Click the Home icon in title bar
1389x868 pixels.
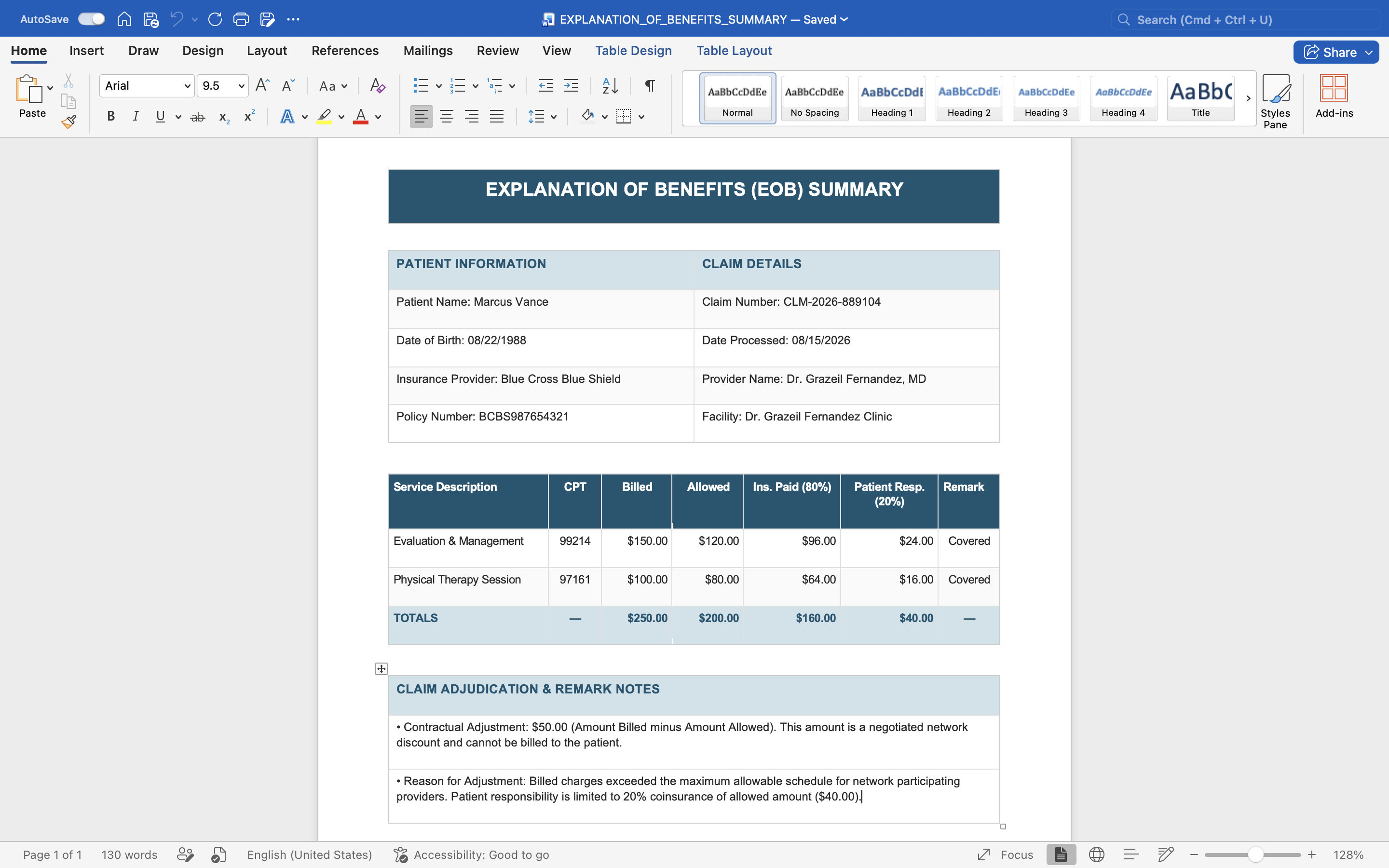124,19
